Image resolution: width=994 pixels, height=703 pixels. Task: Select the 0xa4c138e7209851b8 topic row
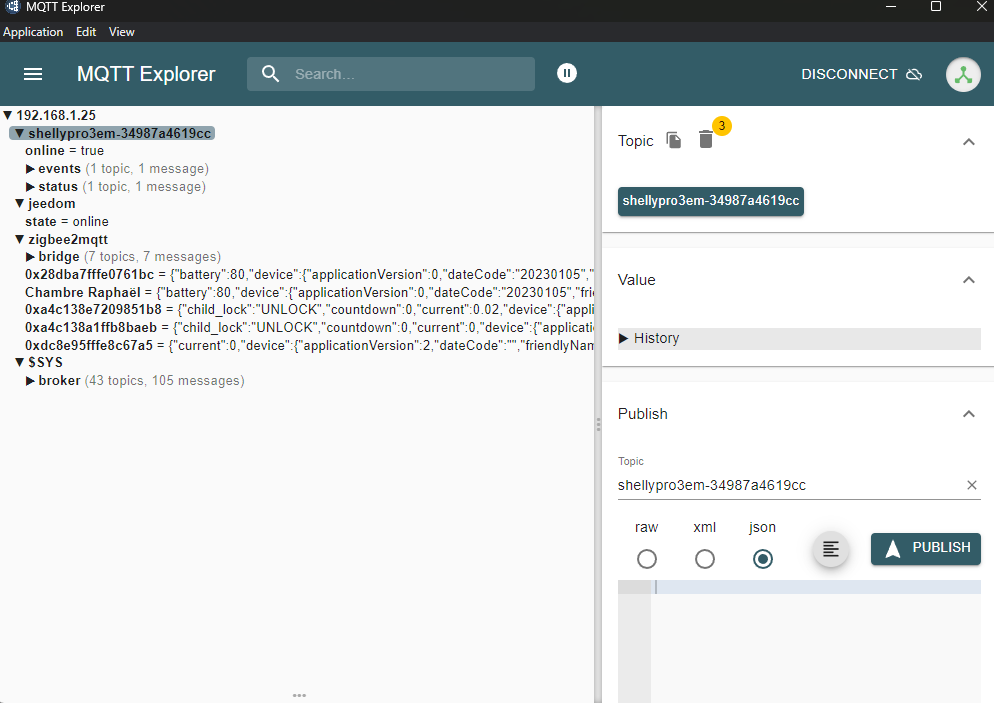309,309
